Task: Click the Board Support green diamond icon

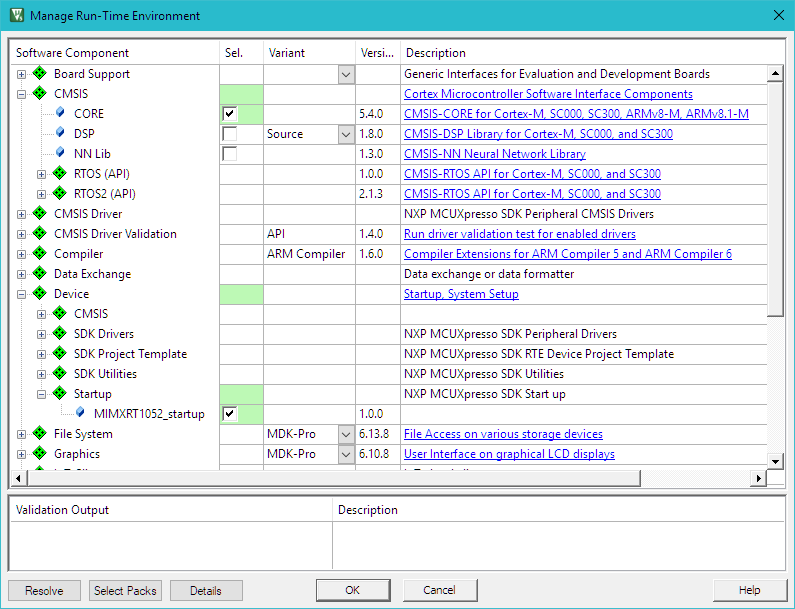Action: [x=40, y=74]
